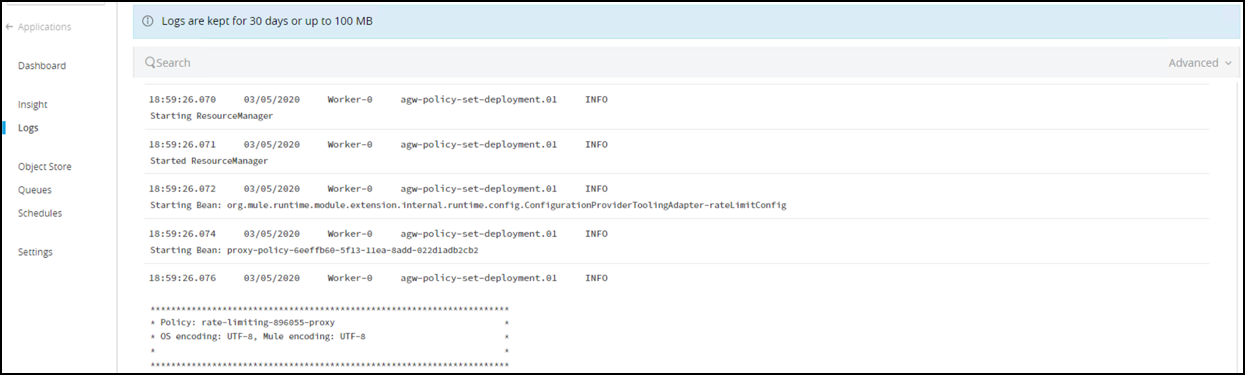Click timestamp 18:59:26.071
This screenshot has height=375, width=1245.
click(182, 144)
